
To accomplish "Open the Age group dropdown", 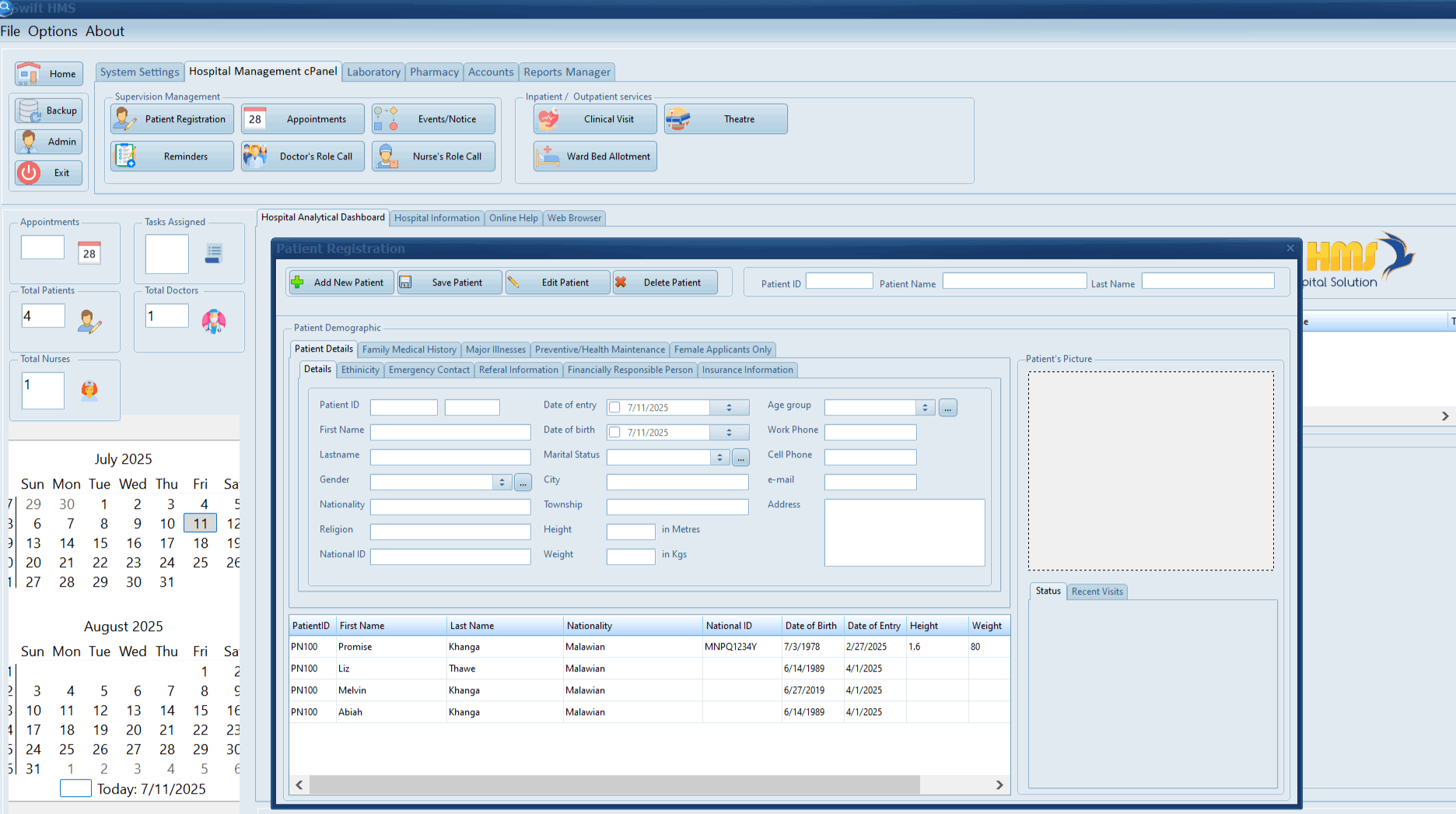I will point(925,407).
